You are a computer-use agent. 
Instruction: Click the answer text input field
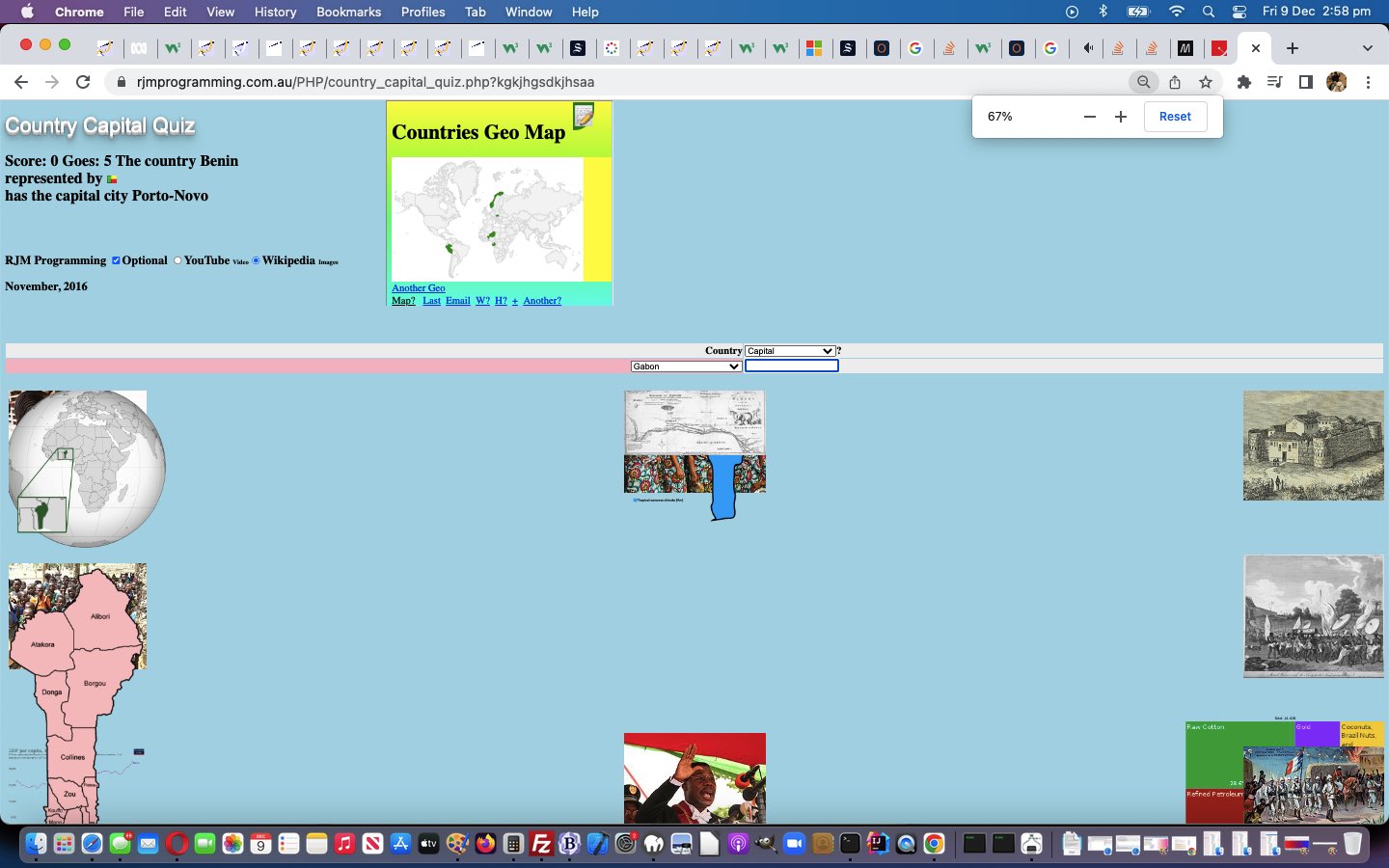792,366
